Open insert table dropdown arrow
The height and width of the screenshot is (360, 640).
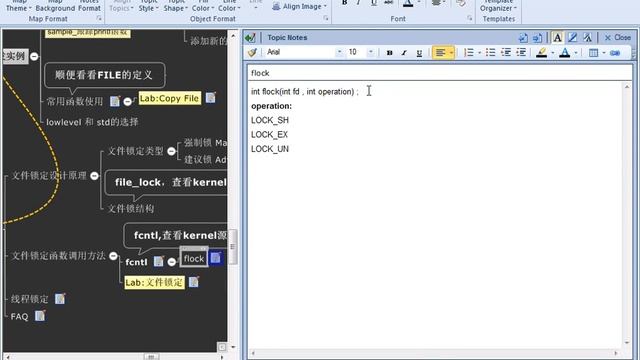pyautogui.click(x=603, y=53)
